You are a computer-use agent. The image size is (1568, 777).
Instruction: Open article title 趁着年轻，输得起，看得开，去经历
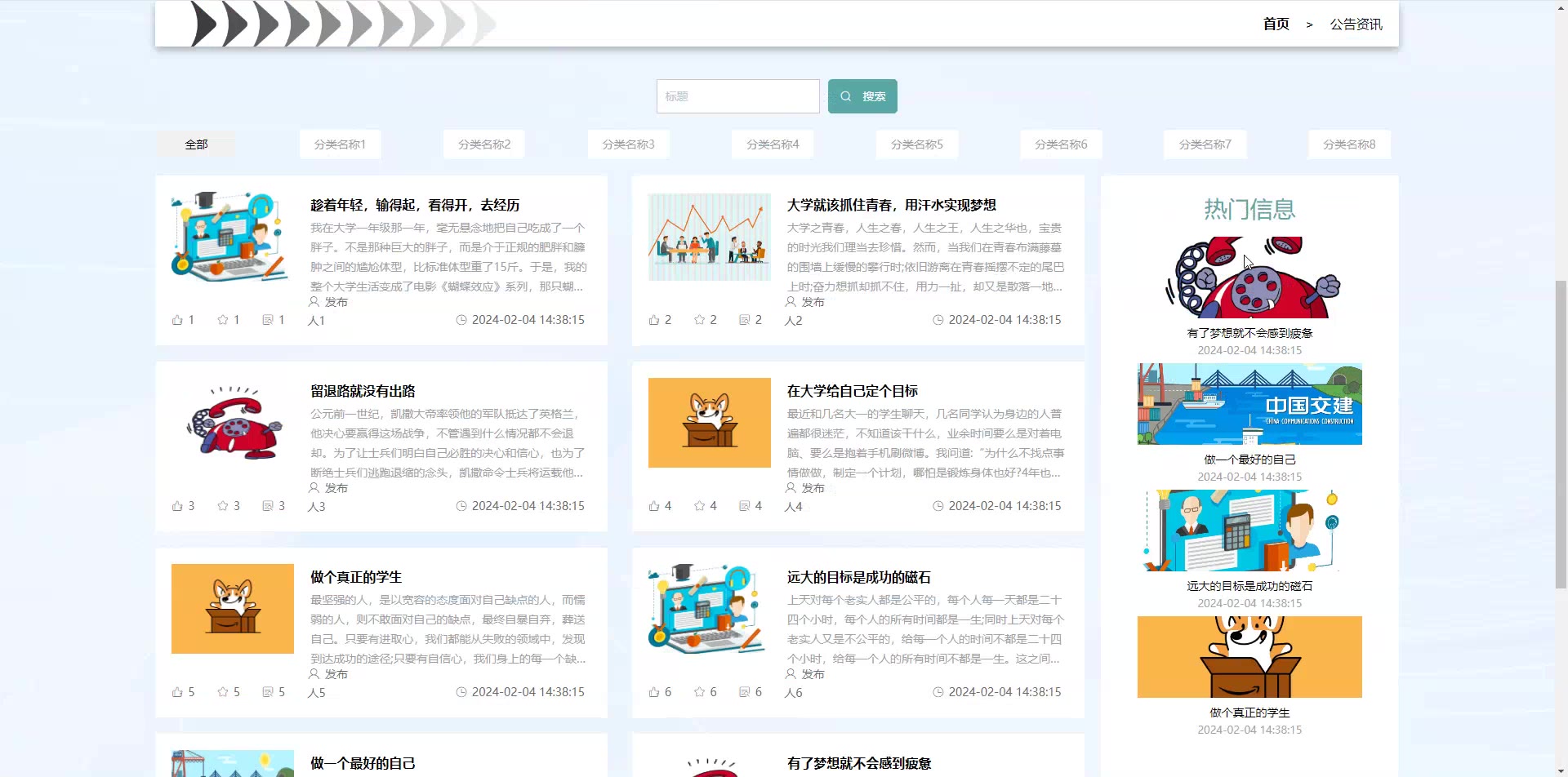point(415,205)
